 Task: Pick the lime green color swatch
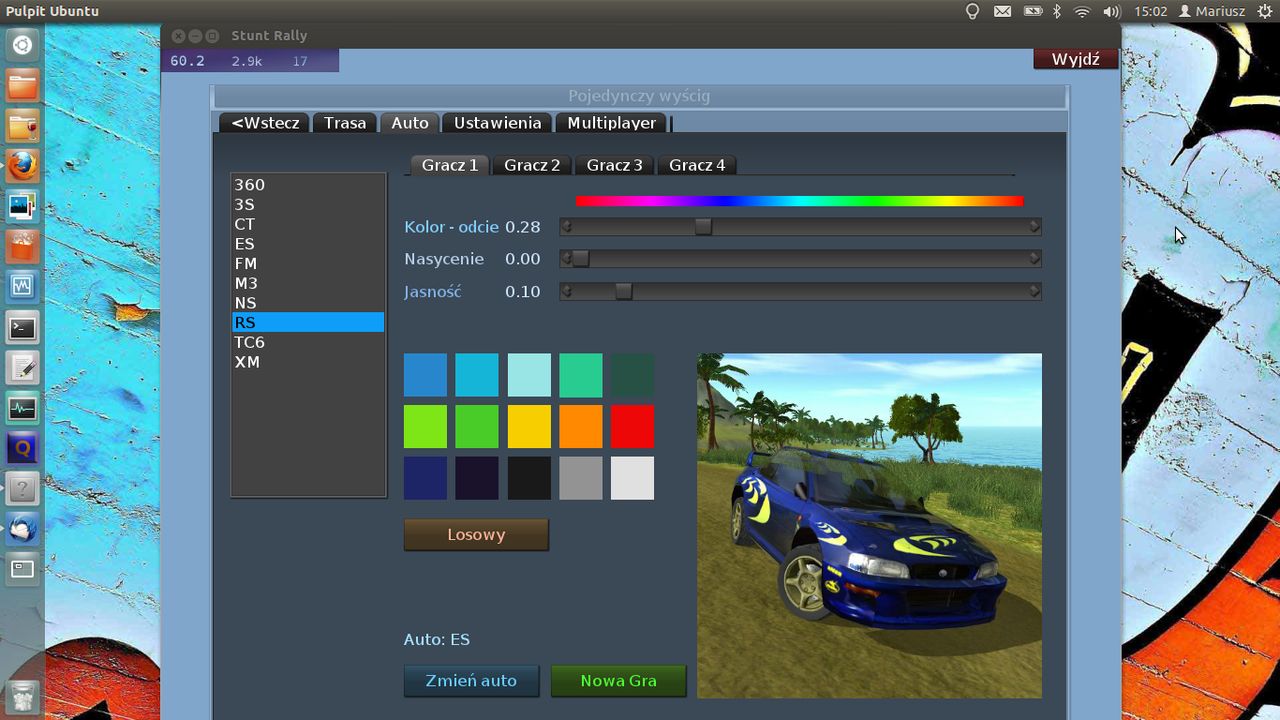pos(425,427)
